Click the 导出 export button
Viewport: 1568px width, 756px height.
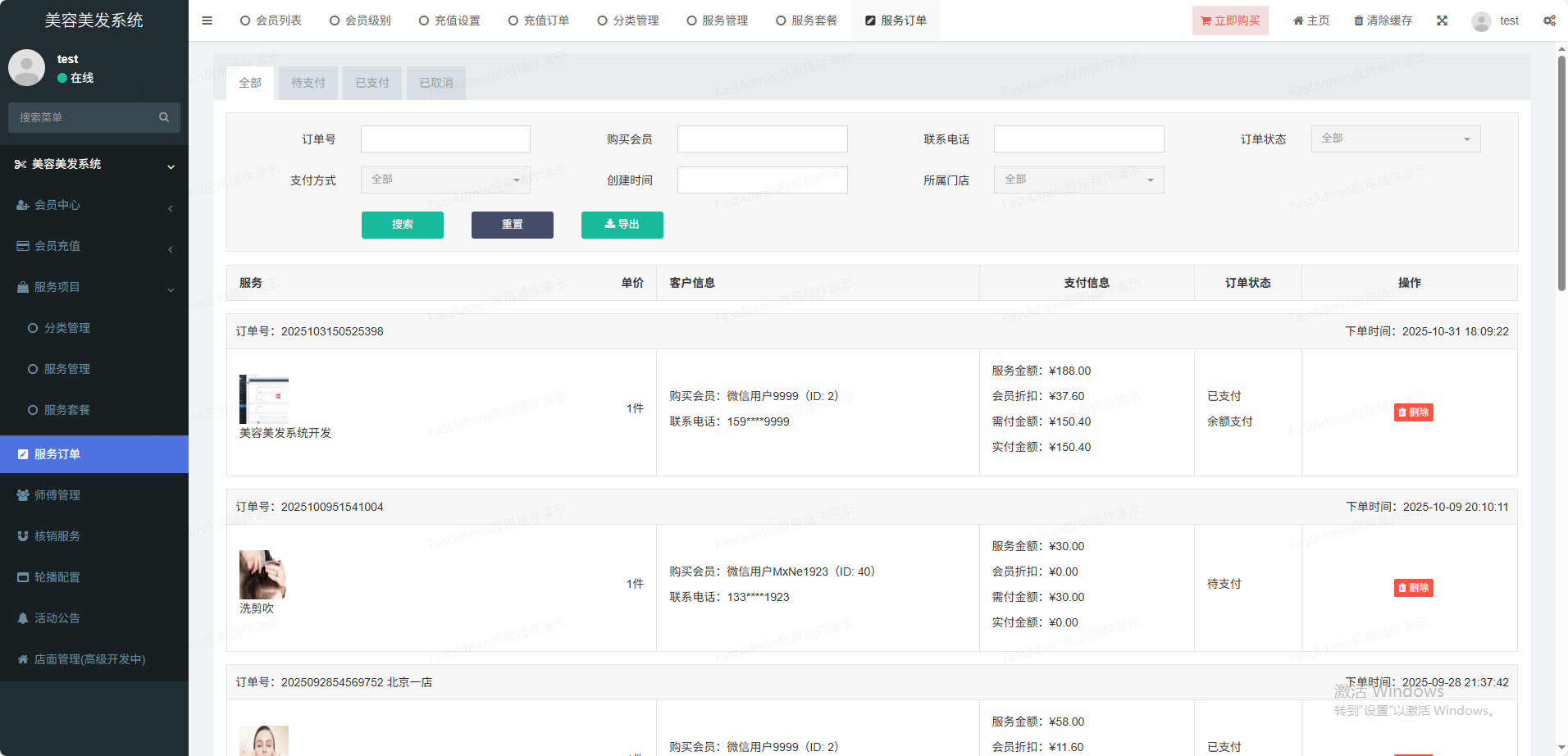point(622,225)
